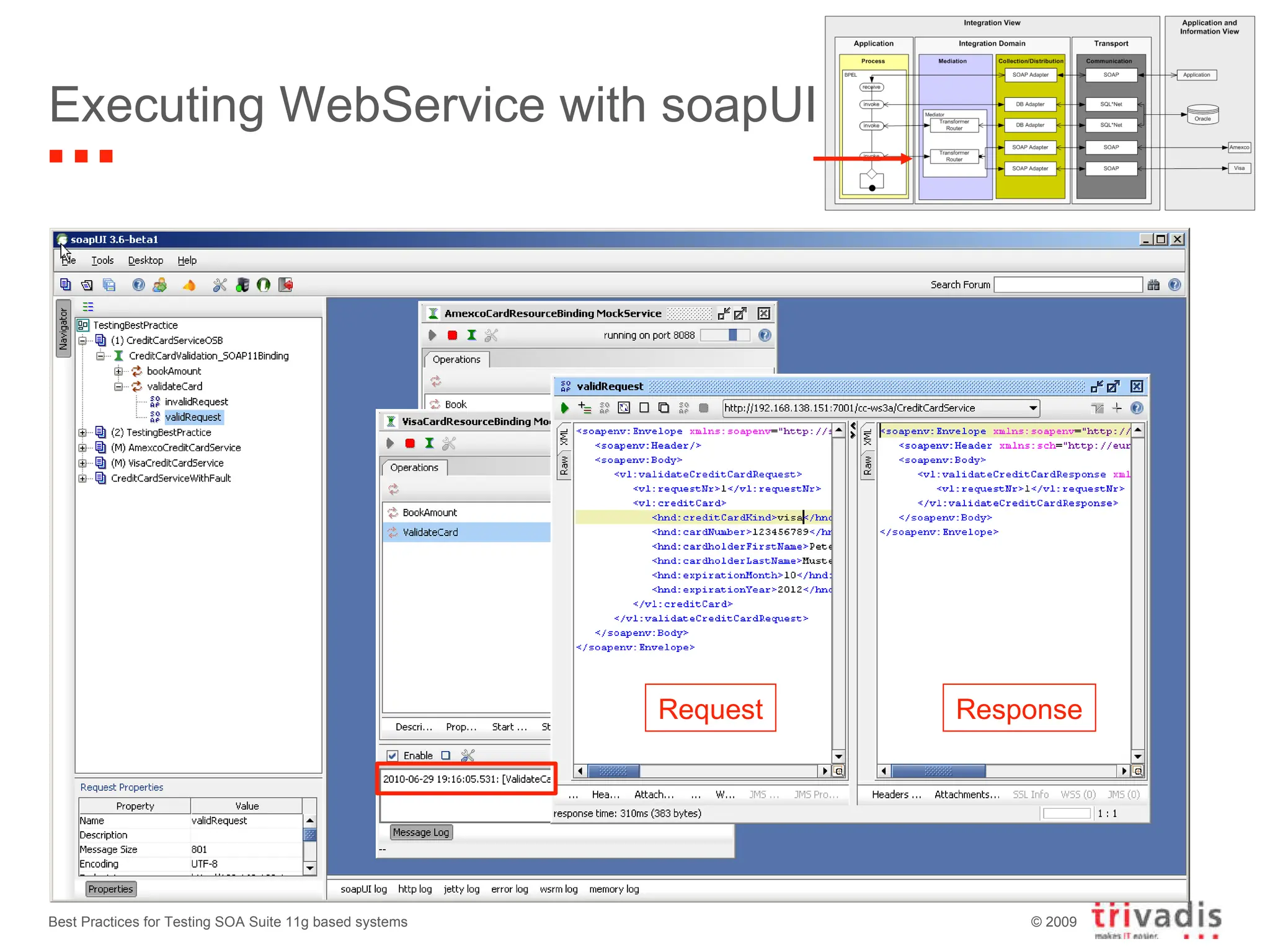Viewport: 1270px width, 952px height.
Task: Select the ValidateCard operation in Visa MockService
Action: click(x=466, y=532)
